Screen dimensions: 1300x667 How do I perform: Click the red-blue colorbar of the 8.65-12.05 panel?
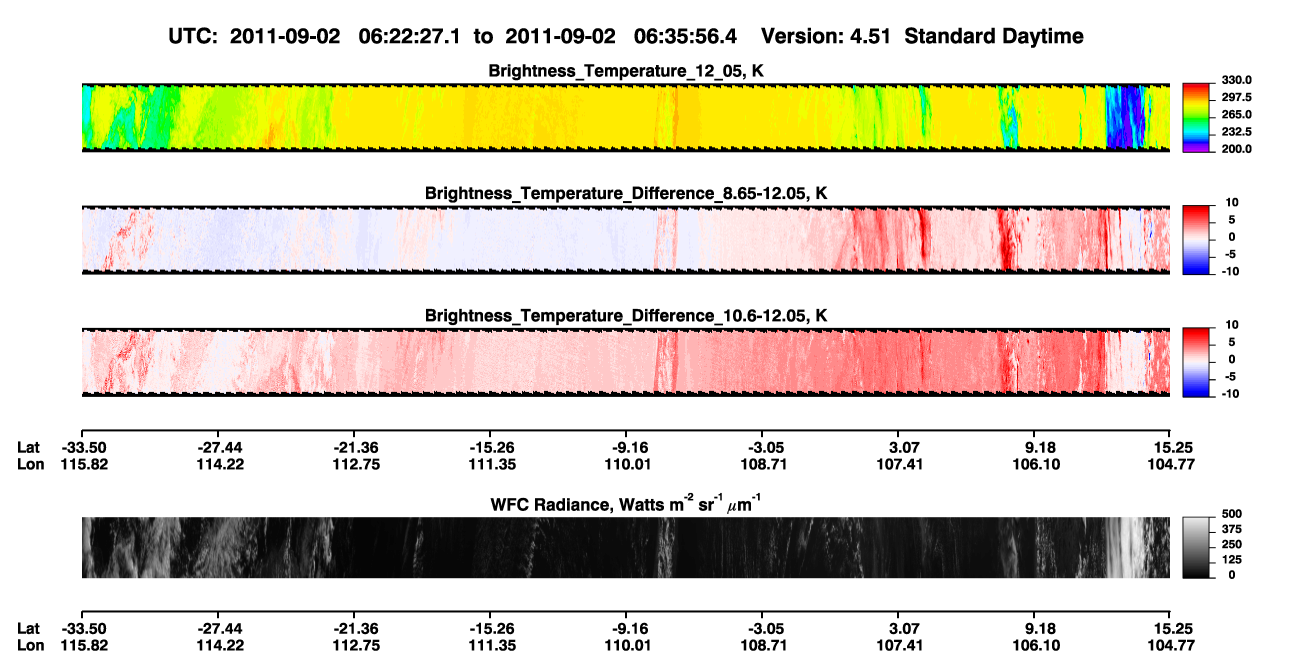tap(1195, 240)
